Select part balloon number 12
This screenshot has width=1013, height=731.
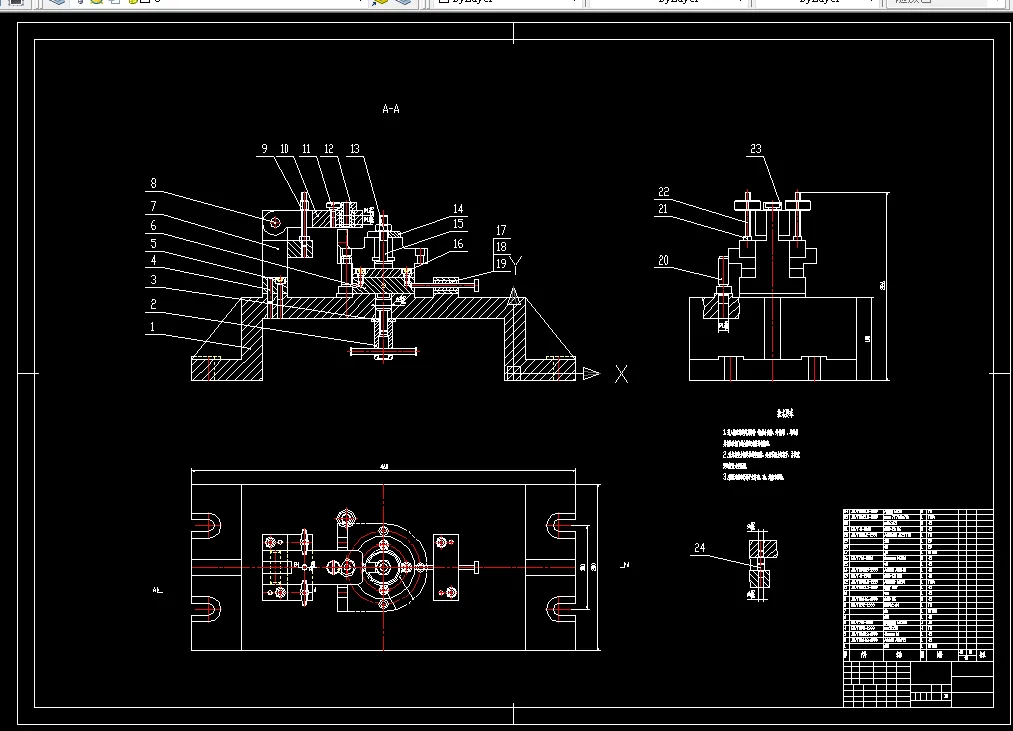[329, 149]
